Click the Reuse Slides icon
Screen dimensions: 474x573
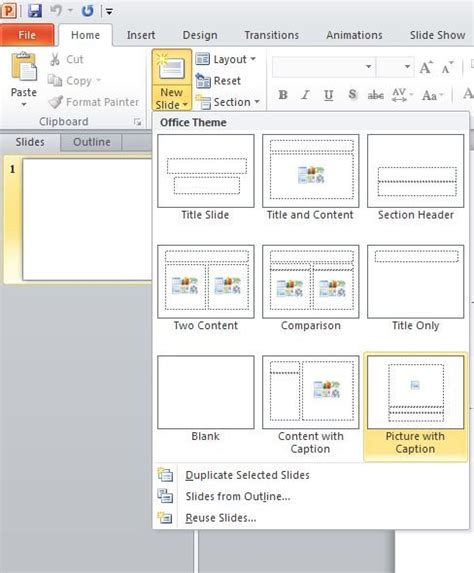(x=165, y=517)
